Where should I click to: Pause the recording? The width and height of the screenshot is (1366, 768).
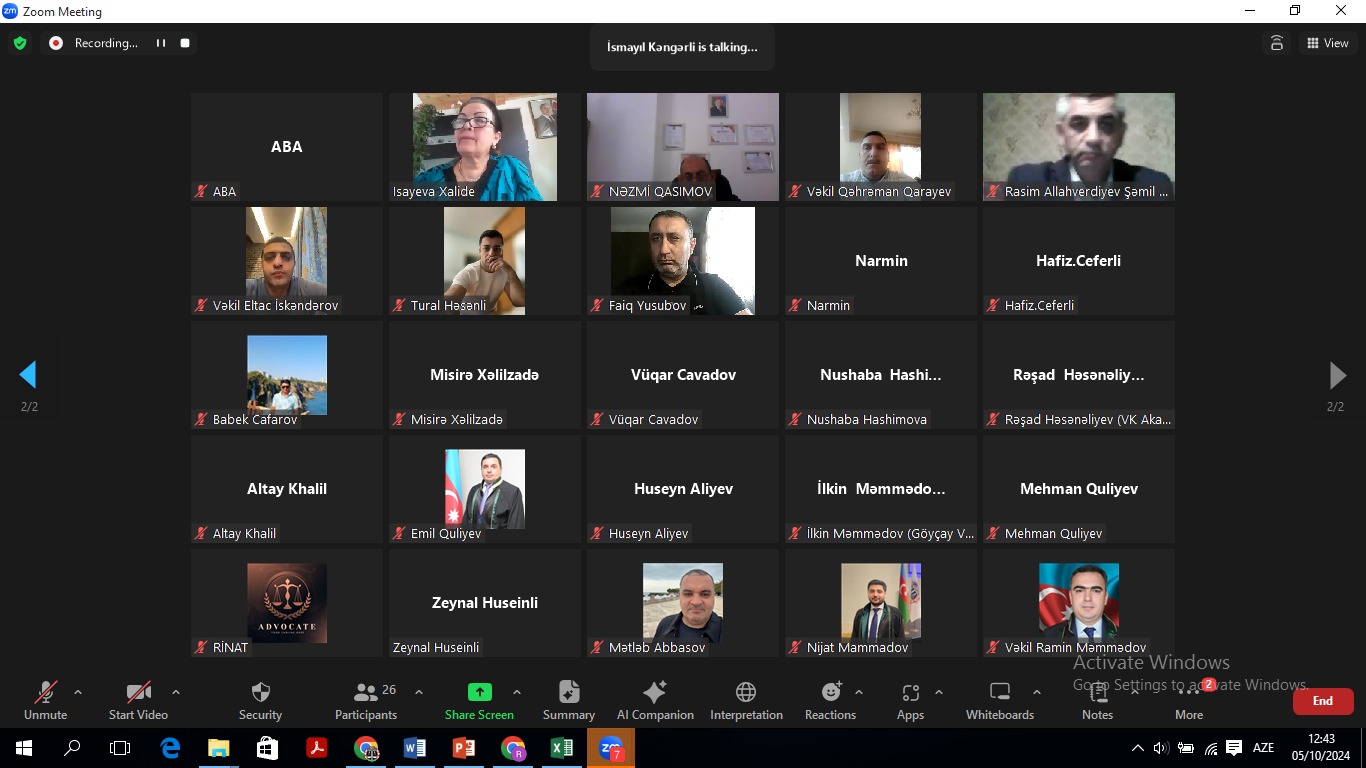point(160,43)
